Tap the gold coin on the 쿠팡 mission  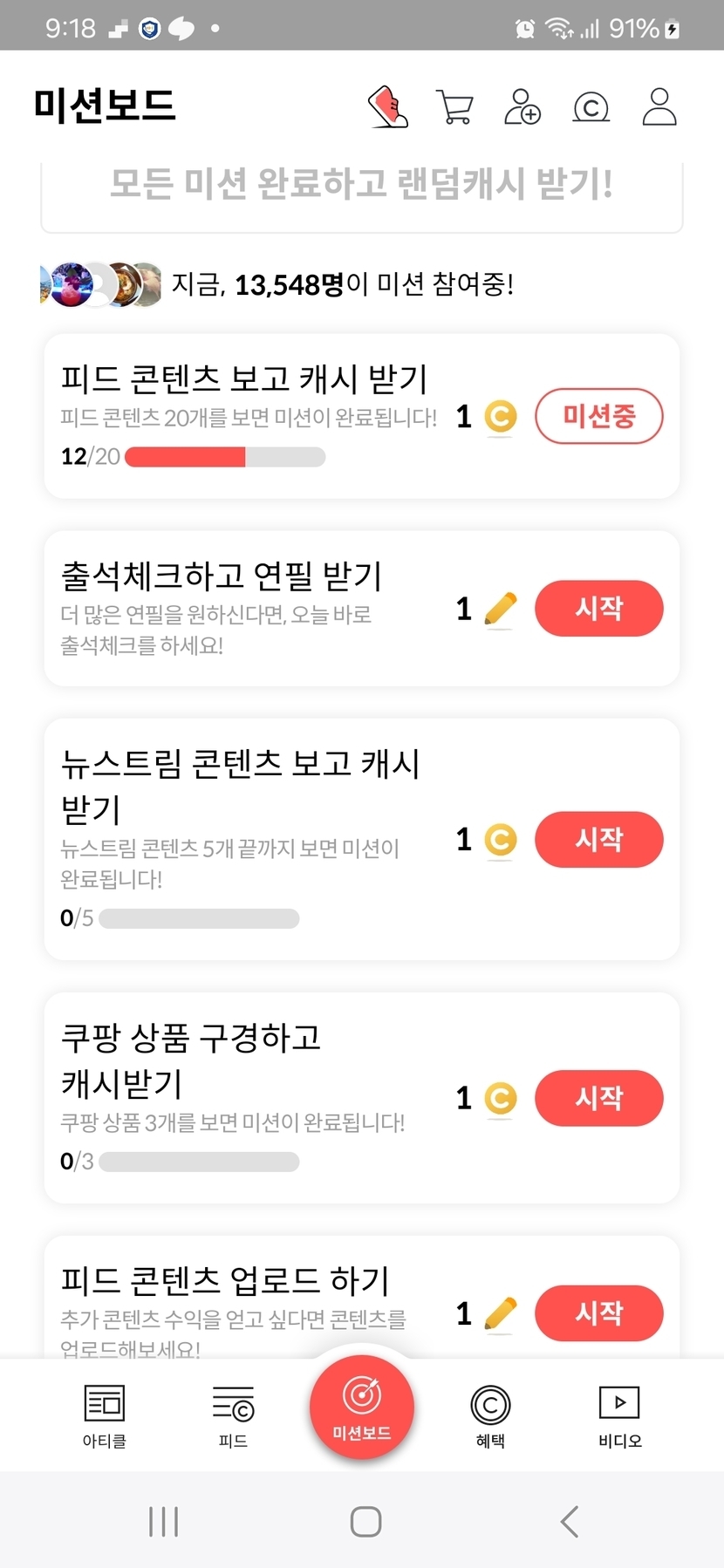[x=500, y=1098]
